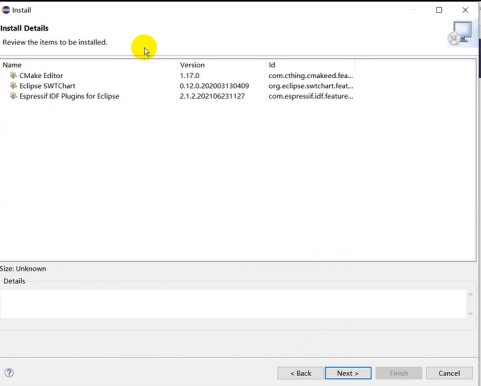Click the Review the items to be installed text
481x386 pixels.
(x=55, y=42)
